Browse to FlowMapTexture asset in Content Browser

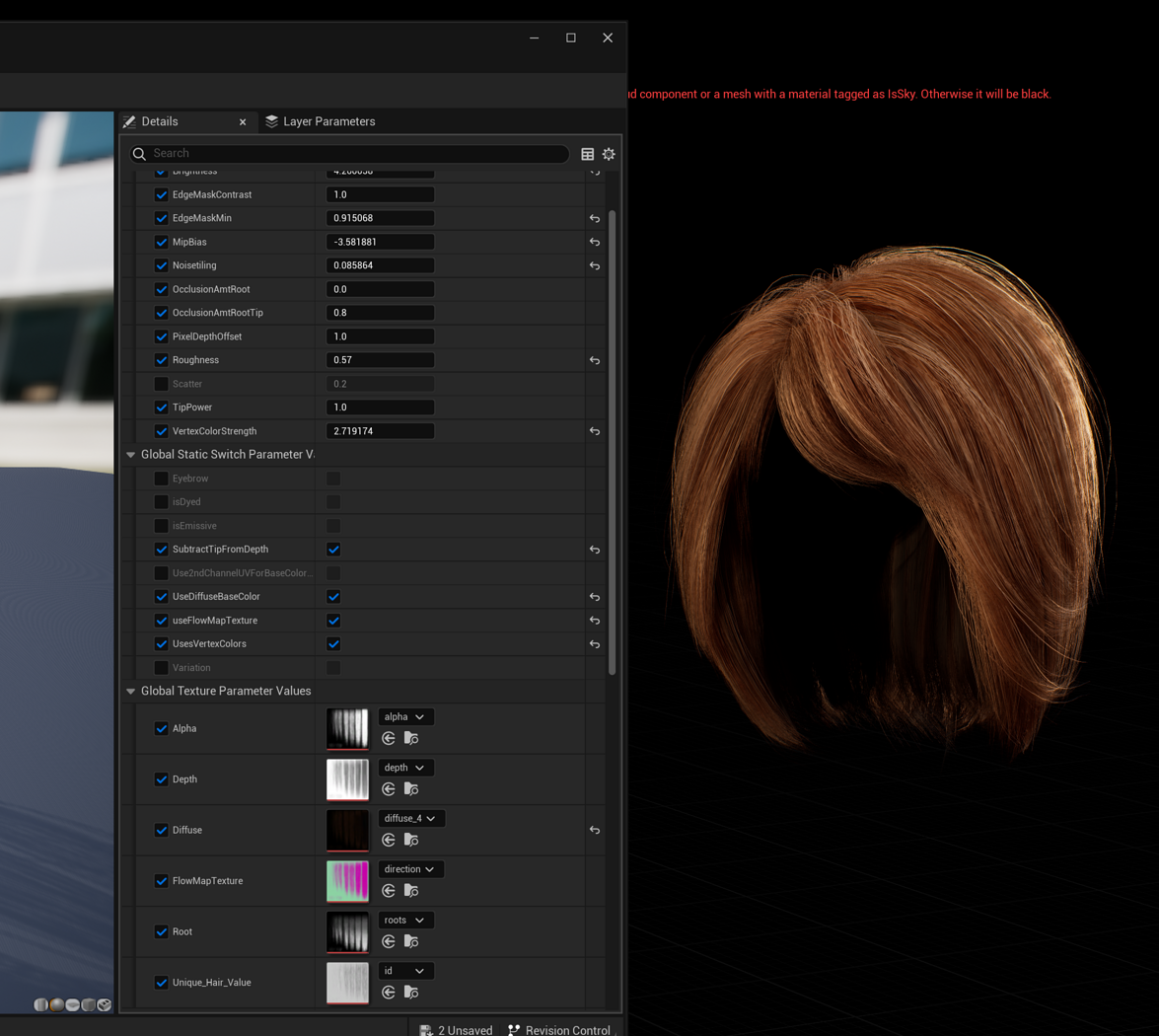(411, 891)
